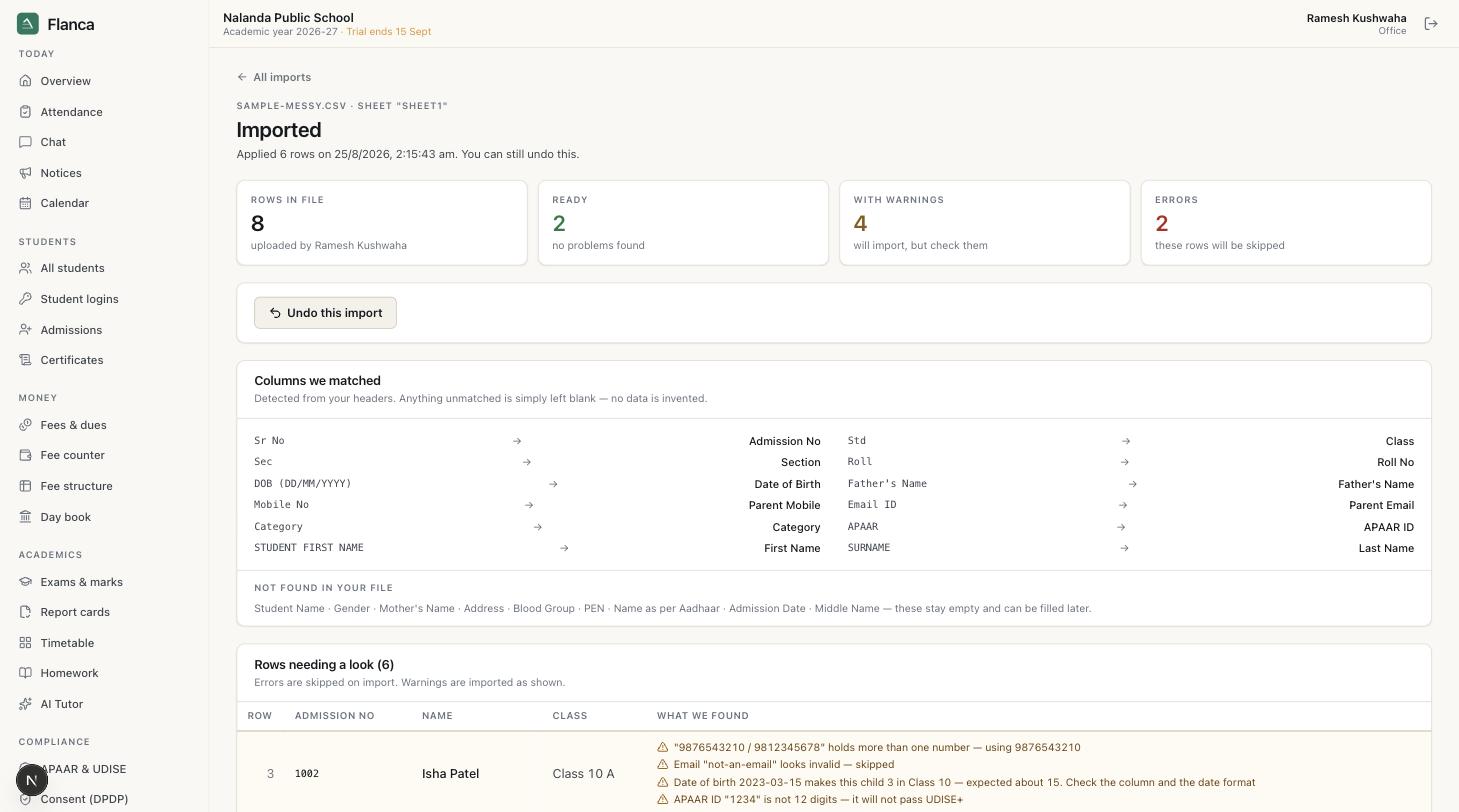Click the Attendance sidebar icon
The image size is (1459, 812).
click(26, 112)
